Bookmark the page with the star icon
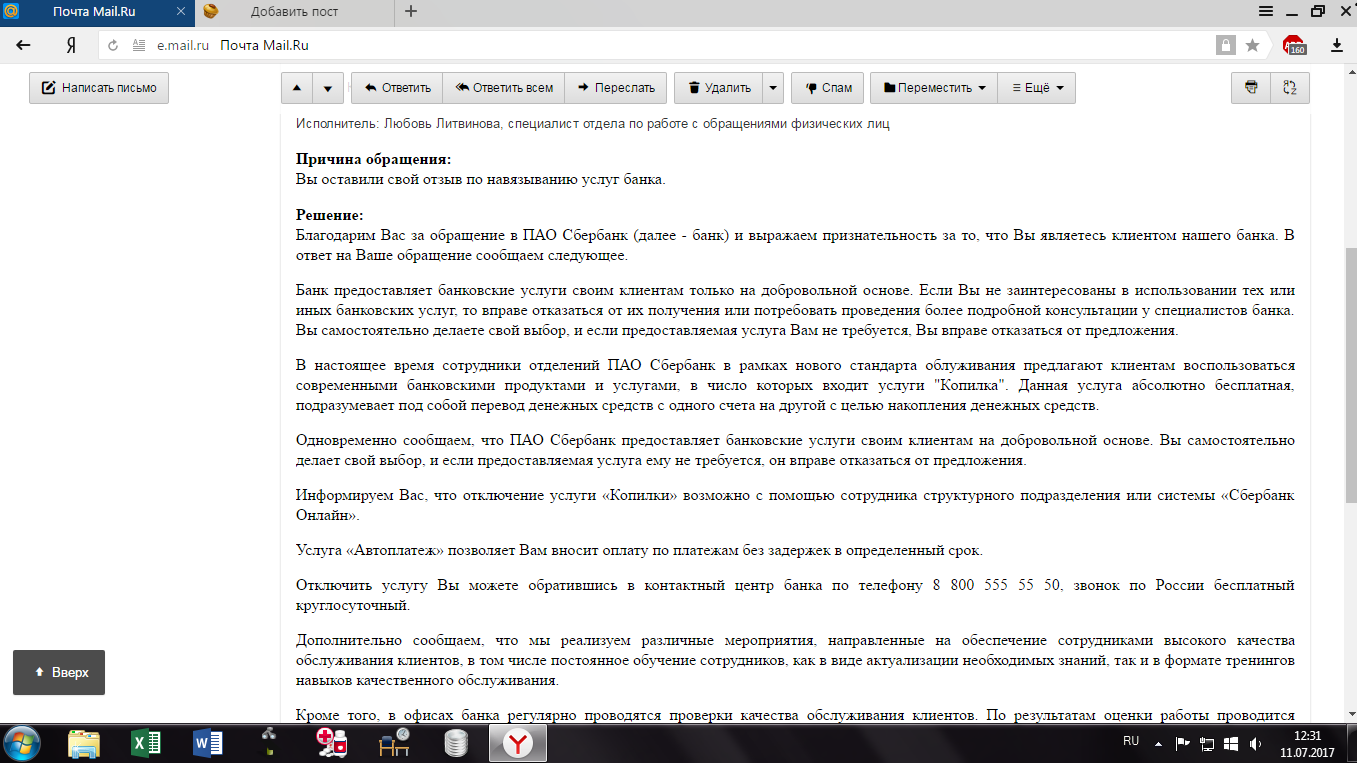1357x769 pixels. [1253, 45]
